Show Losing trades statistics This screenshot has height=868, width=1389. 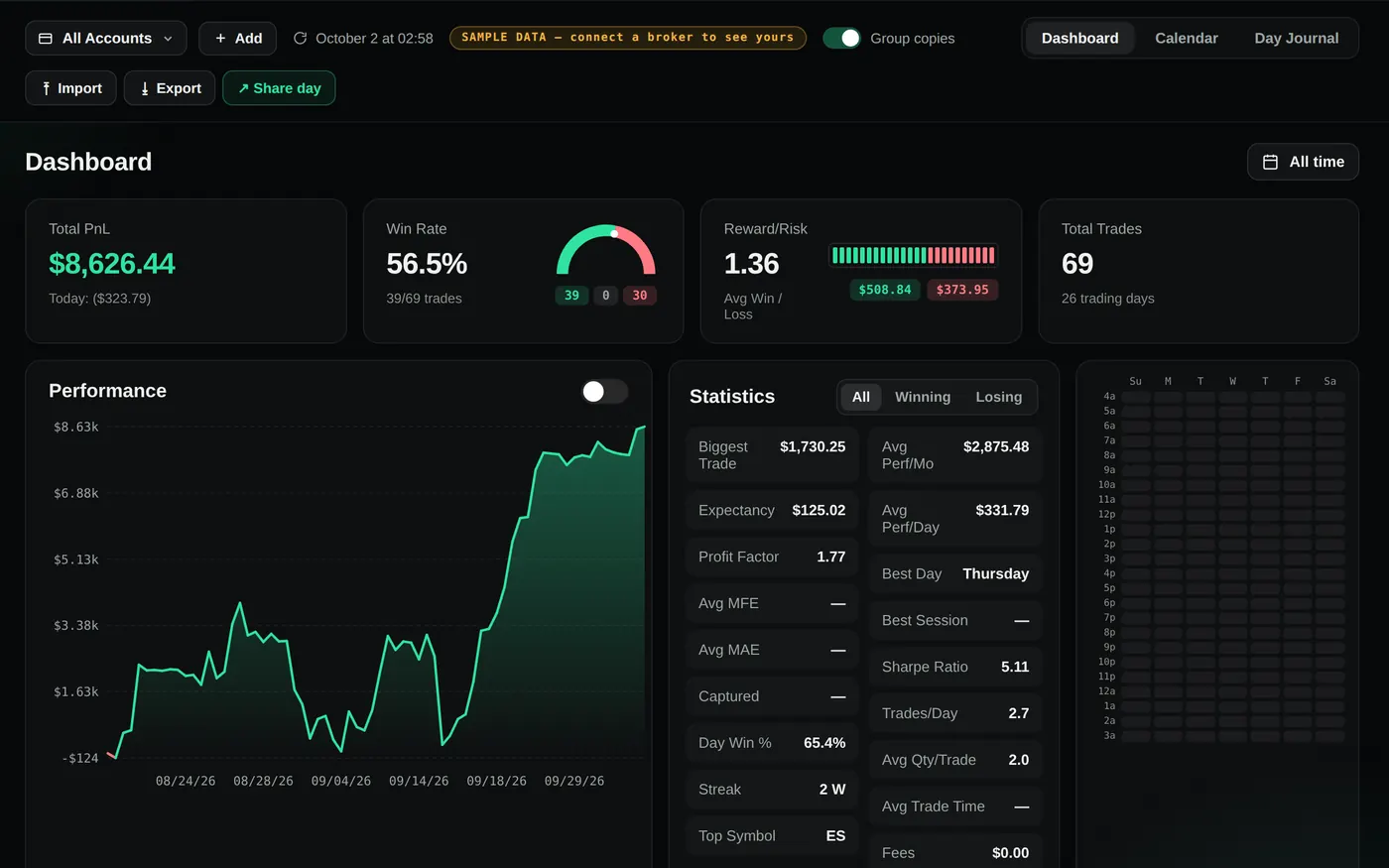tap(998, 397)
